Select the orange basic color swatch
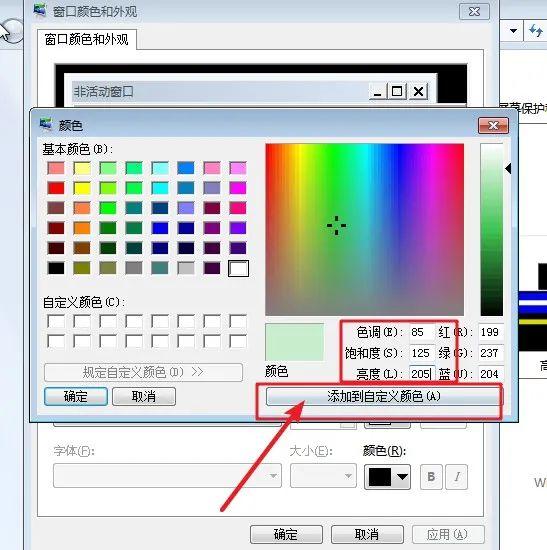 82,228
